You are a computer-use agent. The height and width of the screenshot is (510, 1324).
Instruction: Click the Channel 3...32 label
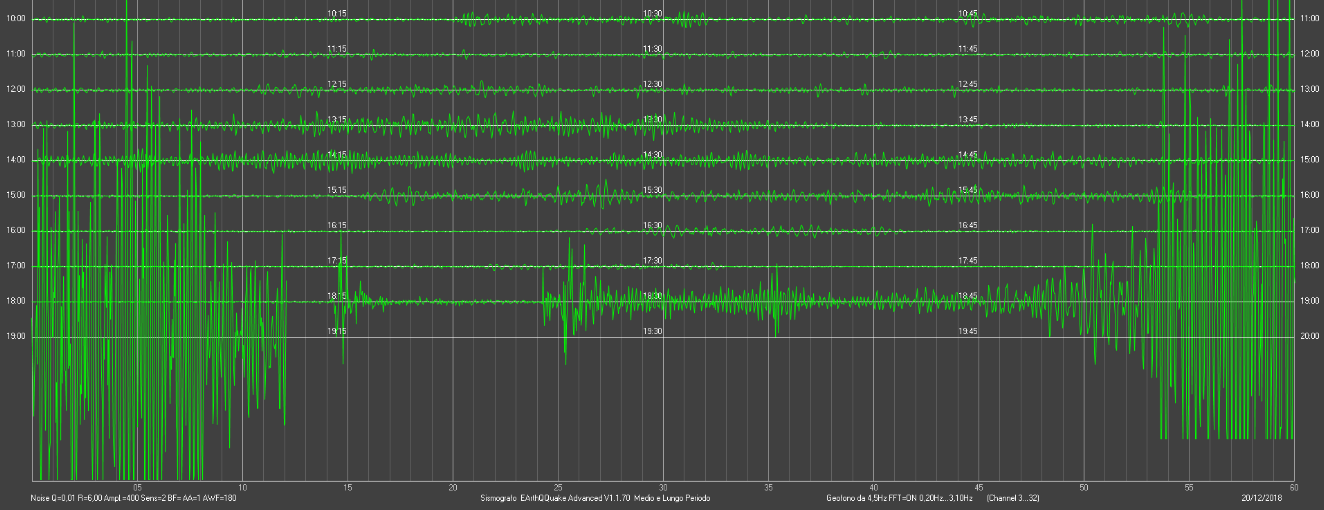click(1012, 498)
